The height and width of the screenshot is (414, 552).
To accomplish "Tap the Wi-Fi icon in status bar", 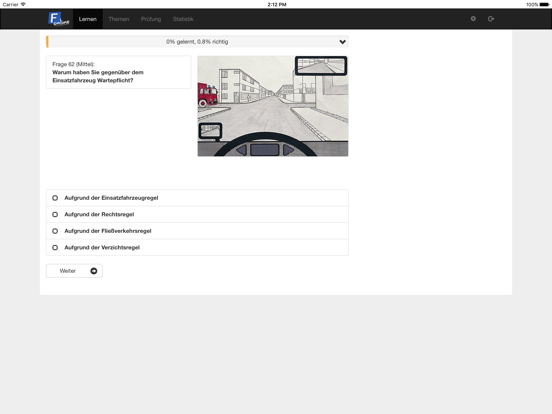I will click(23, 5).
